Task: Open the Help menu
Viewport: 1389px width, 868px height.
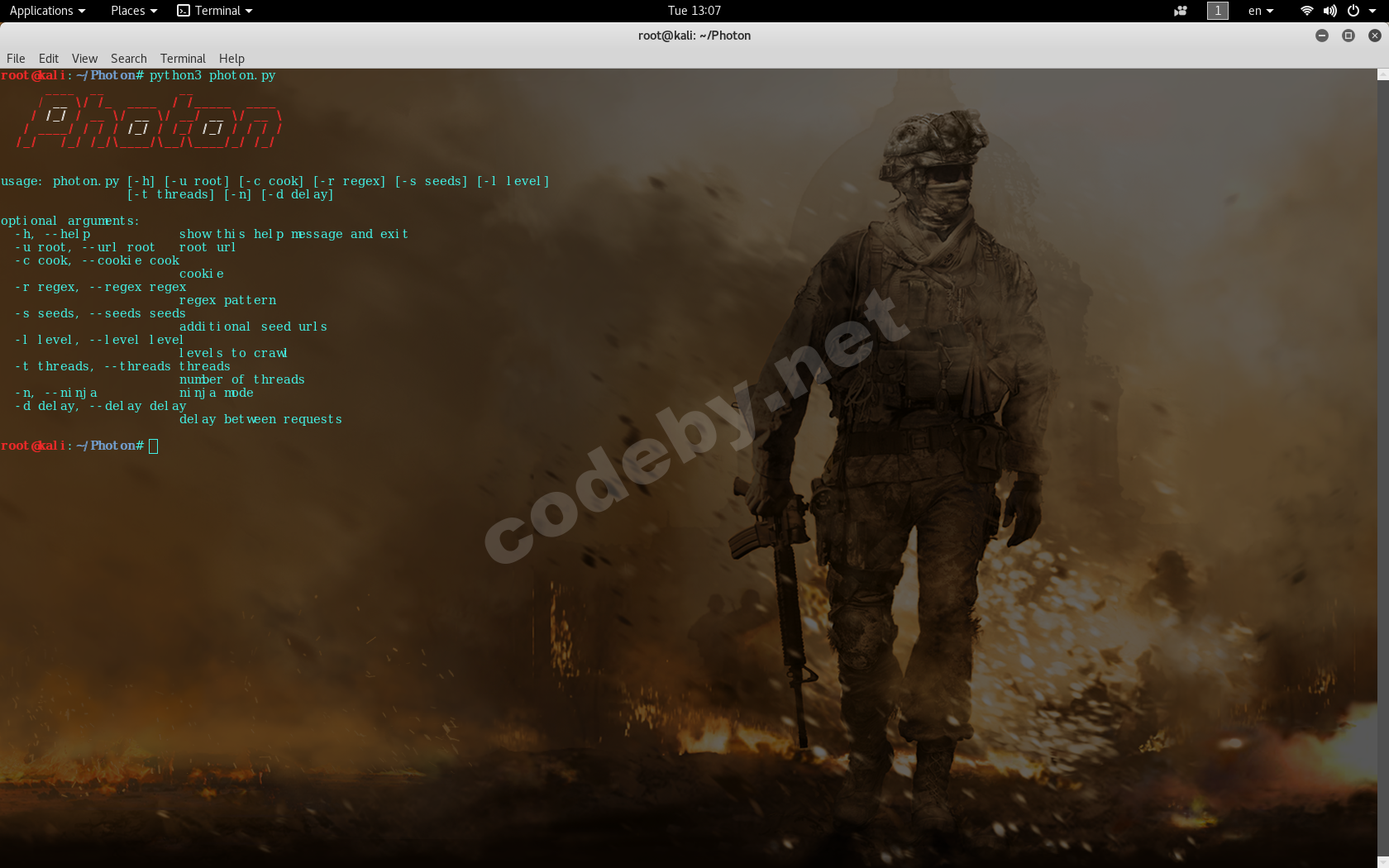Action: 231,59
